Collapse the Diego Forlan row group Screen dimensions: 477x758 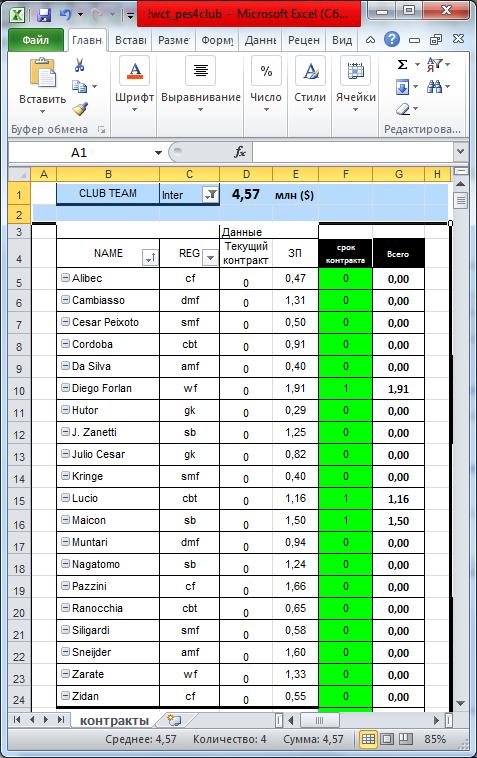(x=65, y=388)
